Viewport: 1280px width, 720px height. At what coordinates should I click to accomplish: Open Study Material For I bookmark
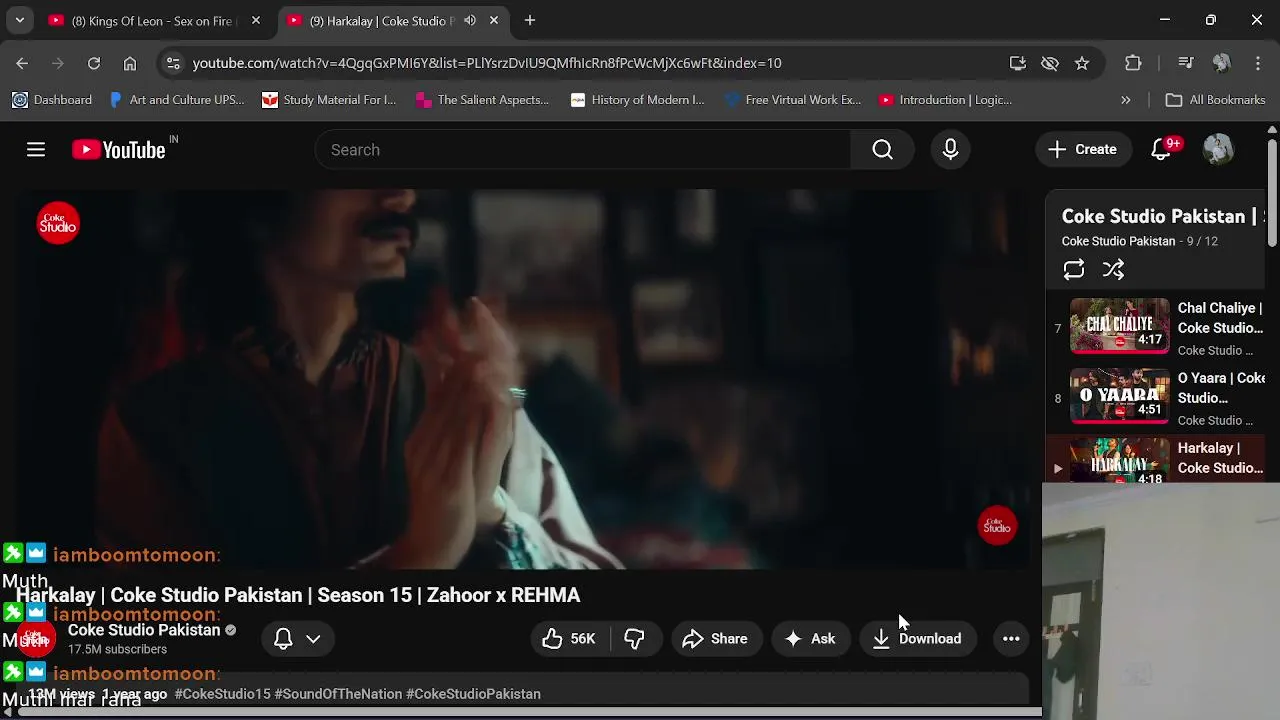pyautogui.click(x=329, y=100)
